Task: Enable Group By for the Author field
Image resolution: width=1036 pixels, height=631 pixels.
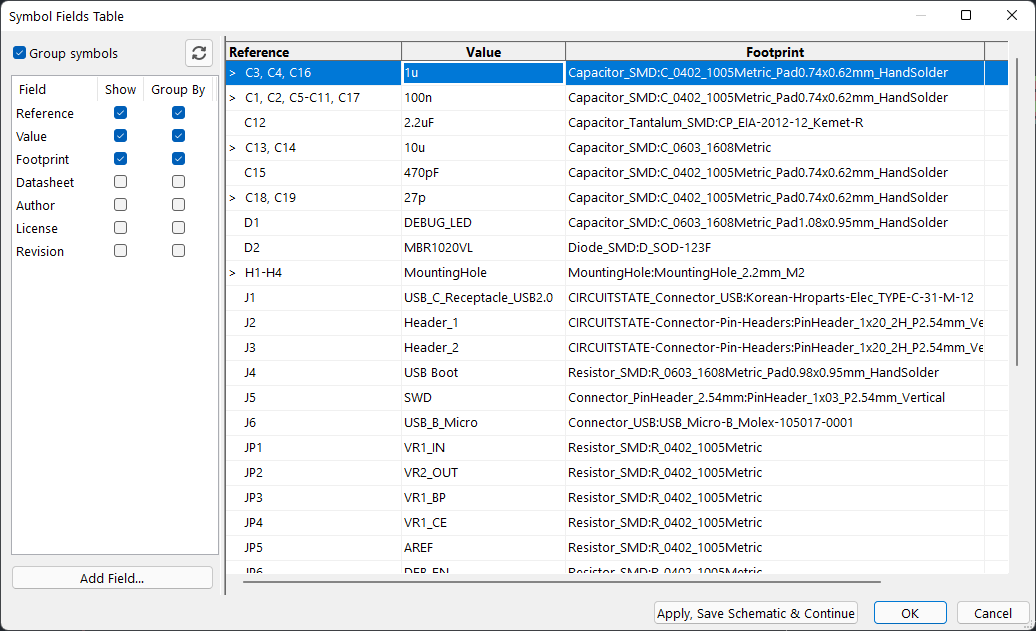Action: (178, 205)
